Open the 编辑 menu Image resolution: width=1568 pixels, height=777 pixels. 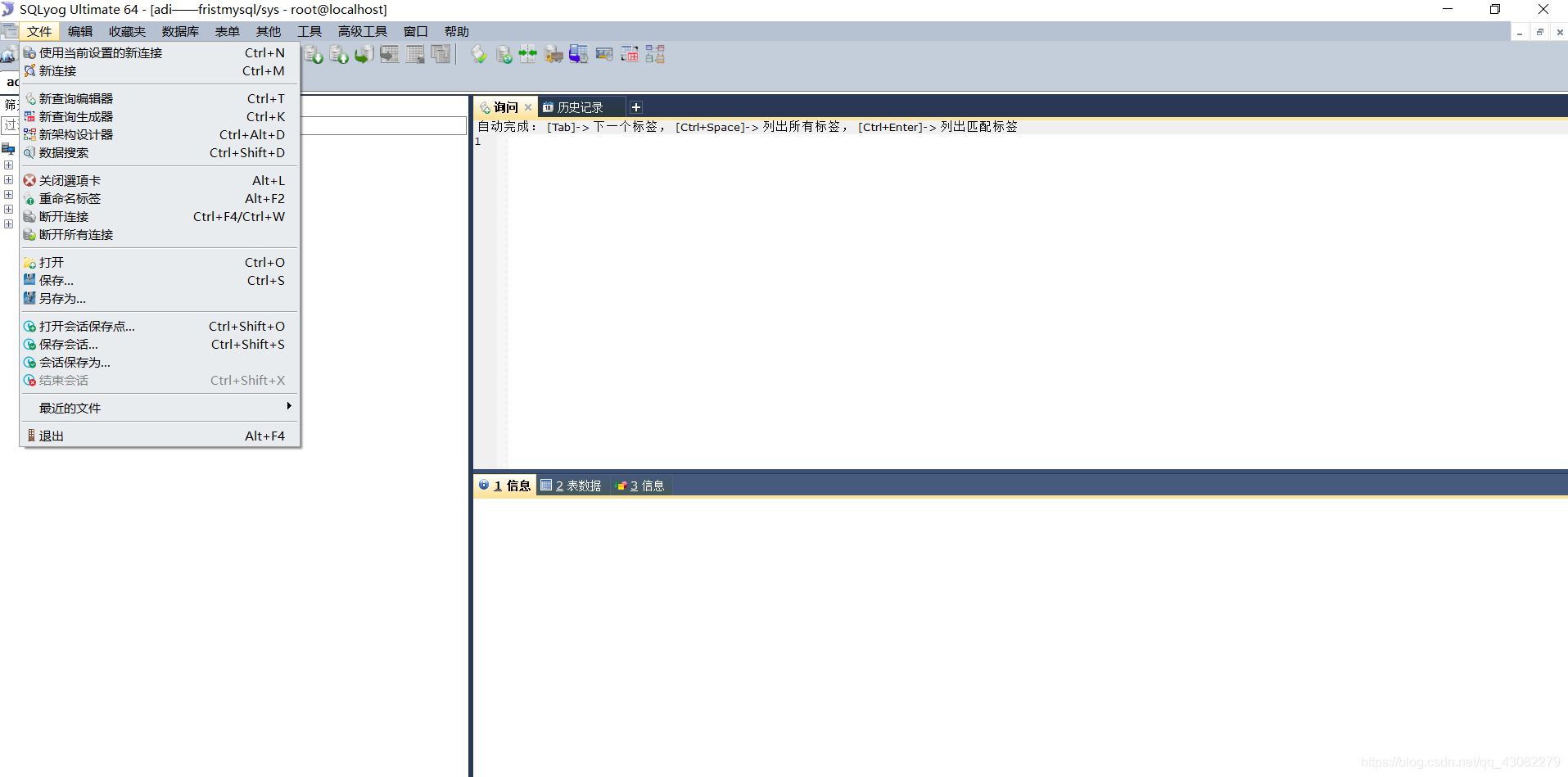80,31
